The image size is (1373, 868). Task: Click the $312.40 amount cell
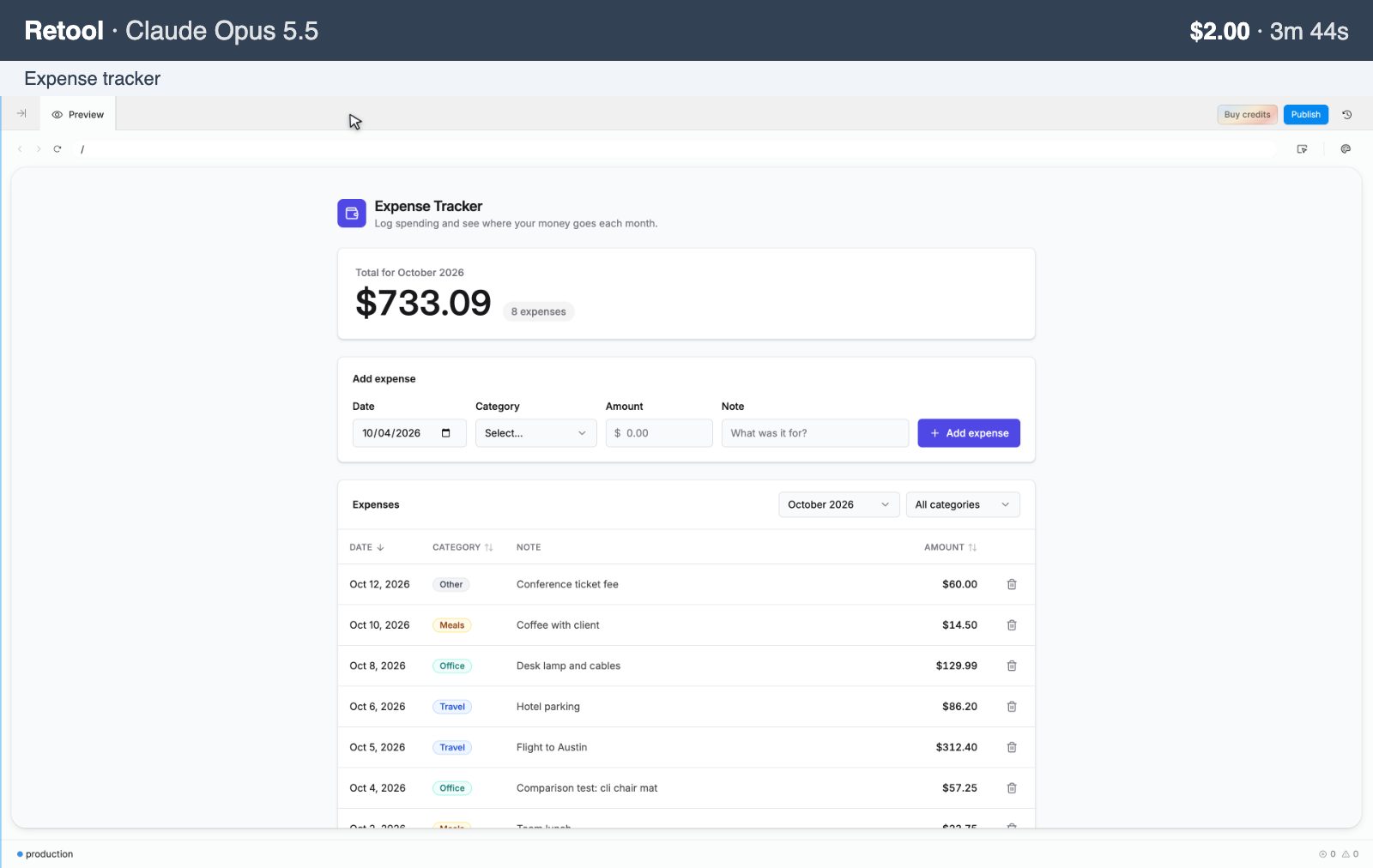956,747
